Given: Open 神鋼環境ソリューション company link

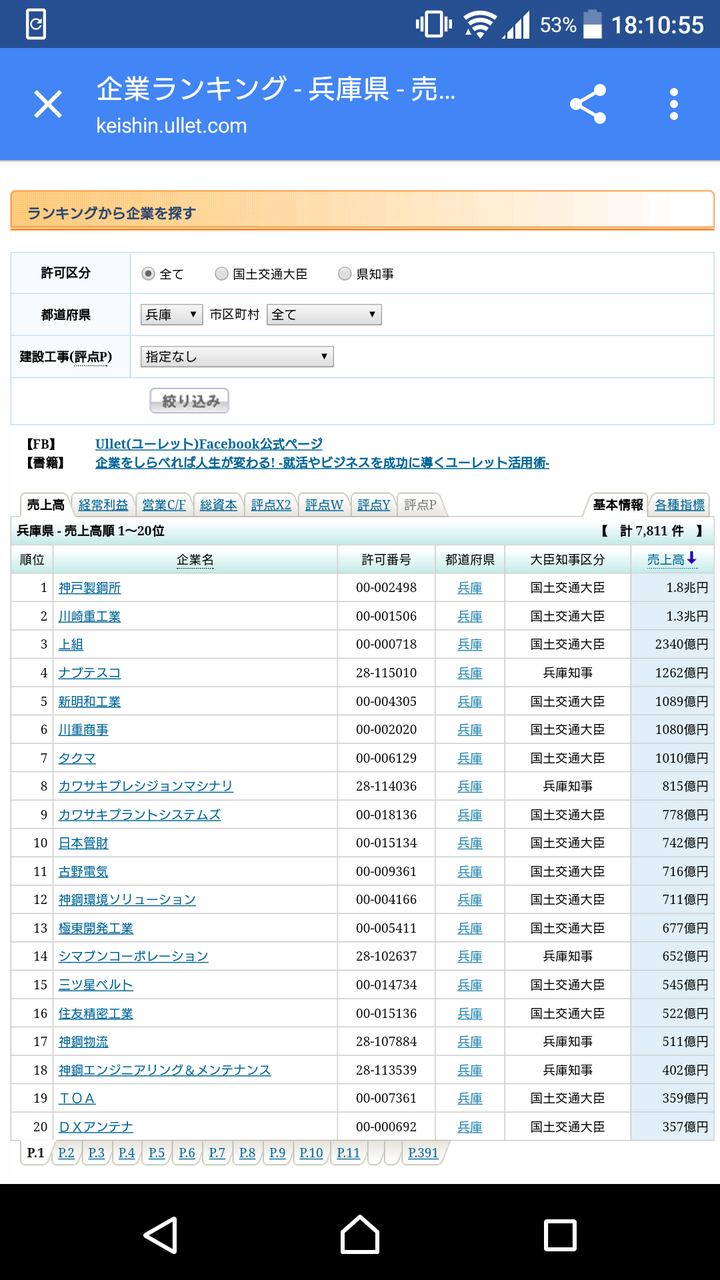Looking at the screenshot, I should coord(127,899).
